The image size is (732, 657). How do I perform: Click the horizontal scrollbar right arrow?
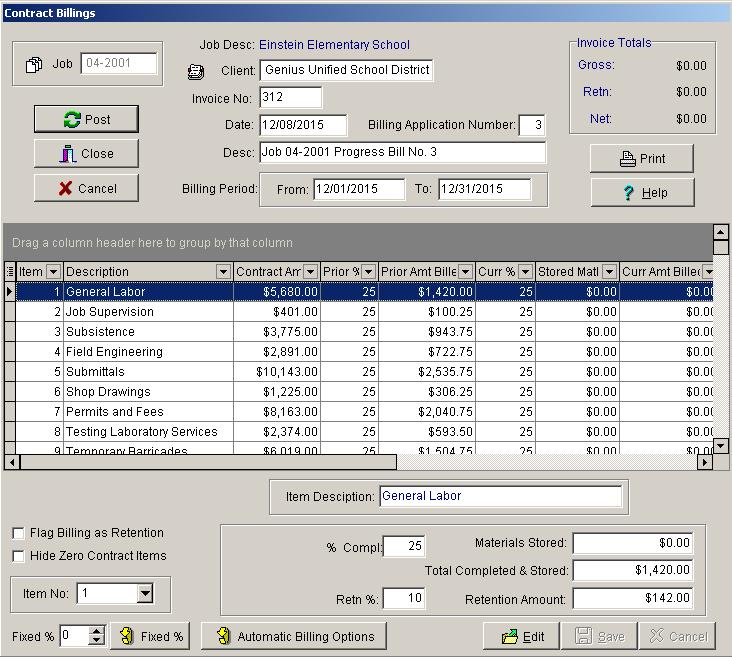705,463
